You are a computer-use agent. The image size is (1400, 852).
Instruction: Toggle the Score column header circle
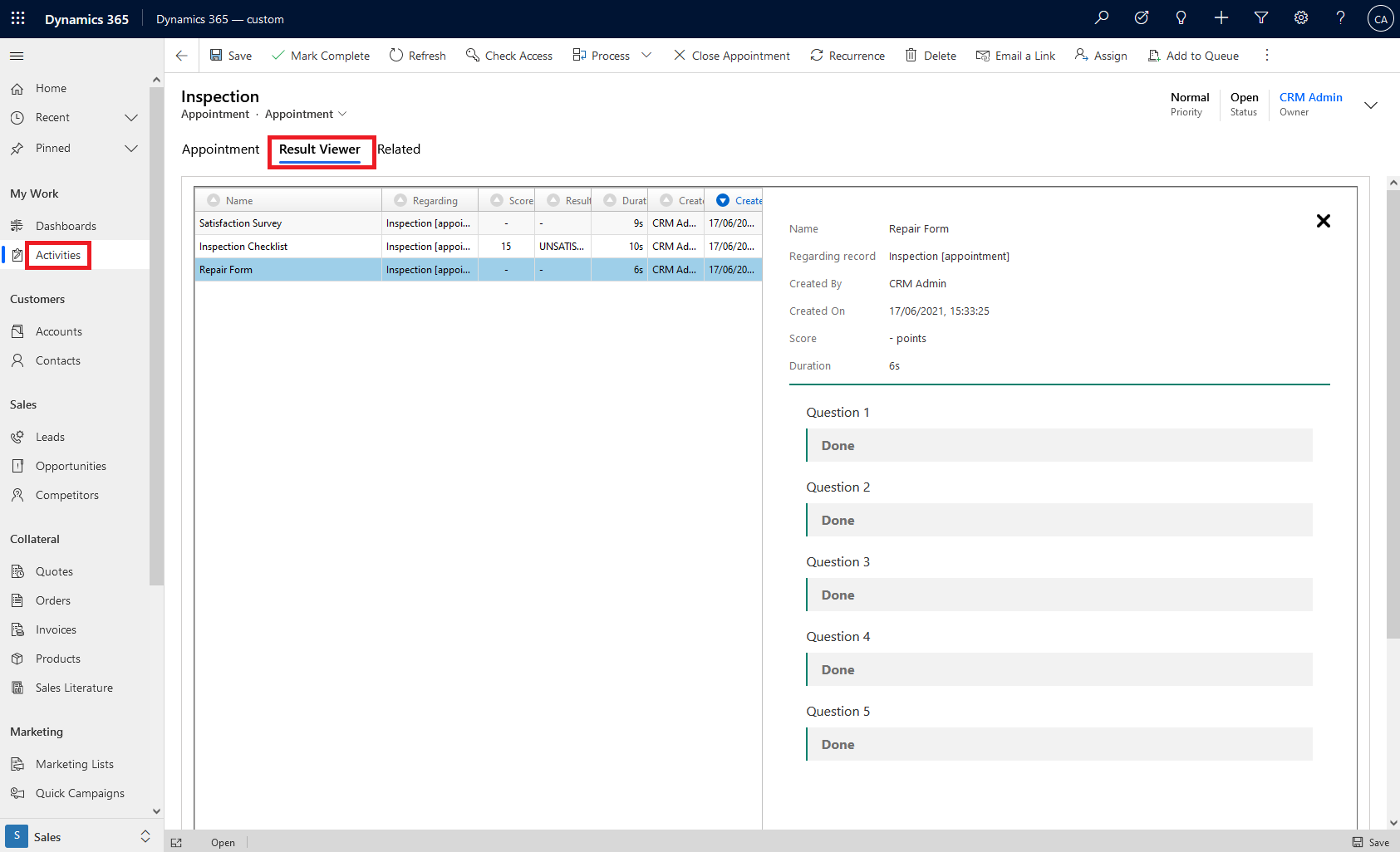497,200
